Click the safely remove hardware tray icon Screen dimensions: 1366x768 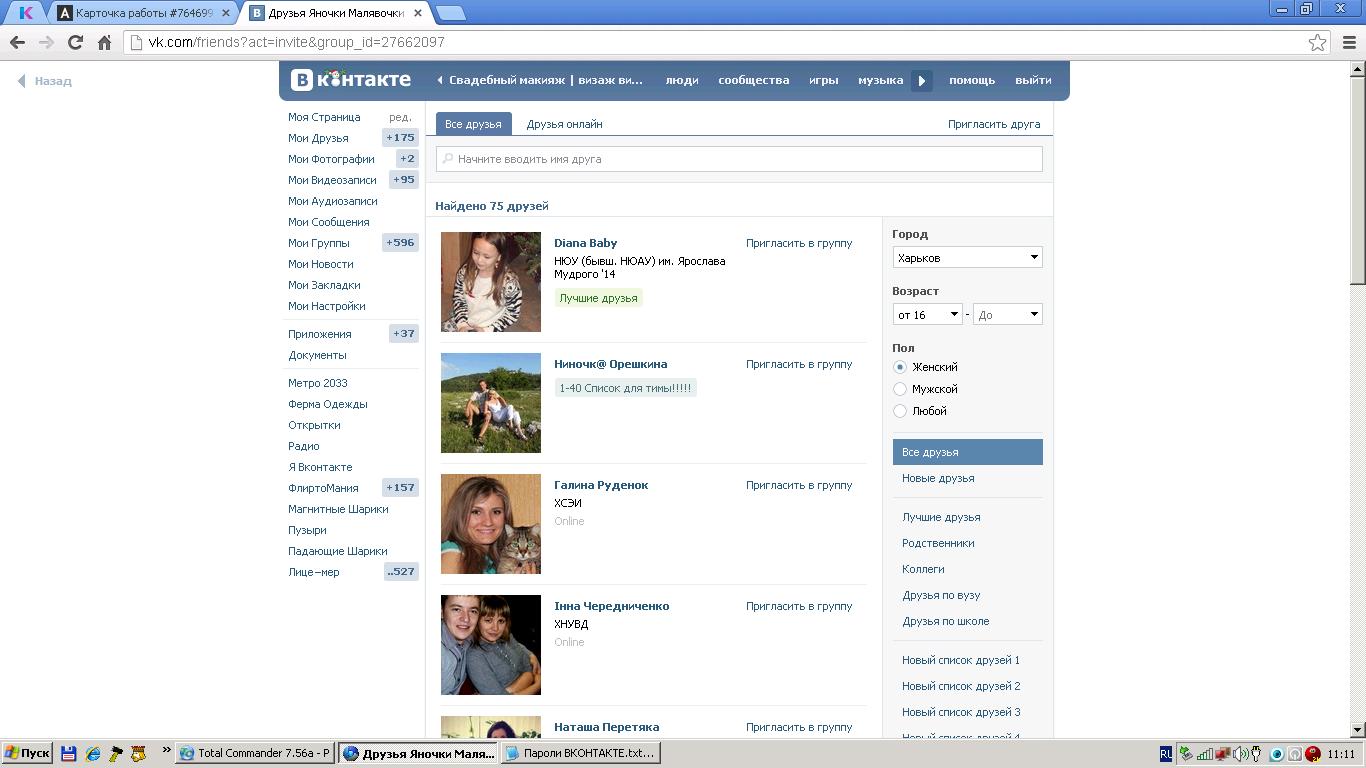pyautogui.click(x=1186, y=754)
